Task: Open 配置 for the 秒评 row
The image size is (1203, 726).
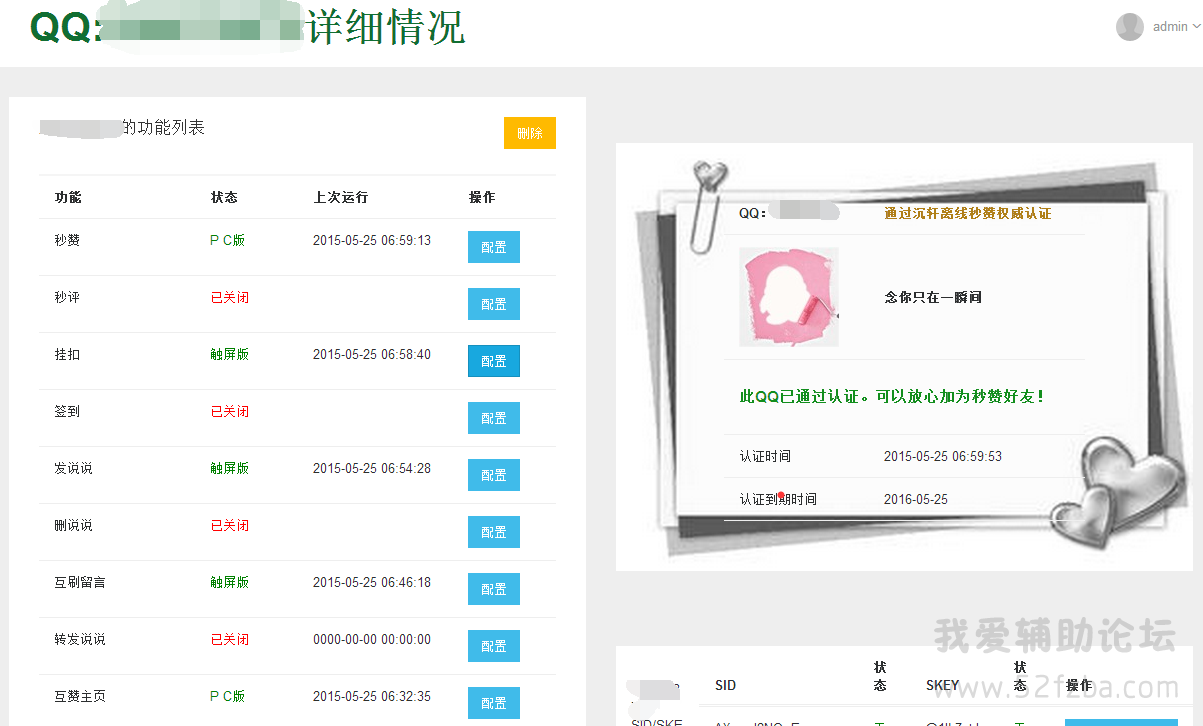Action: tap(494, 304)
